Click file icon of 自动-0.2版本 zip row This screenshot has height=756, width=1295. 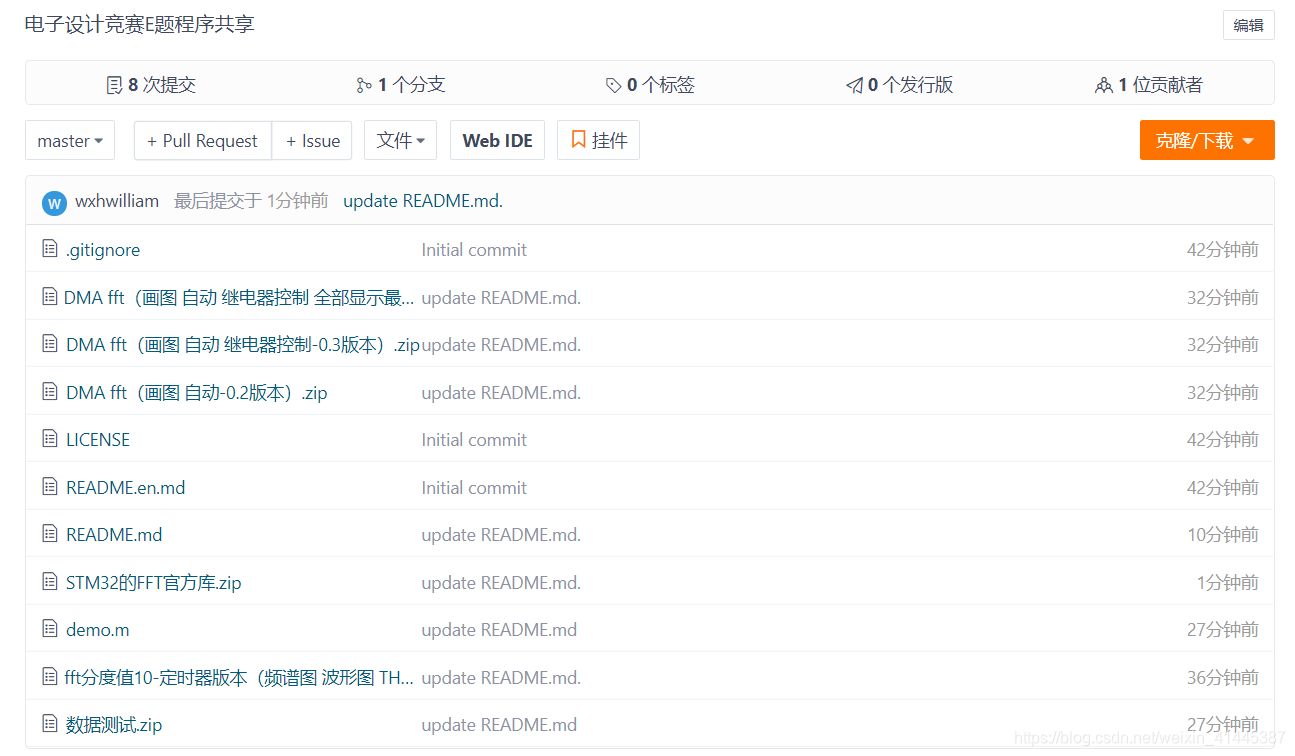pos(50,392)
